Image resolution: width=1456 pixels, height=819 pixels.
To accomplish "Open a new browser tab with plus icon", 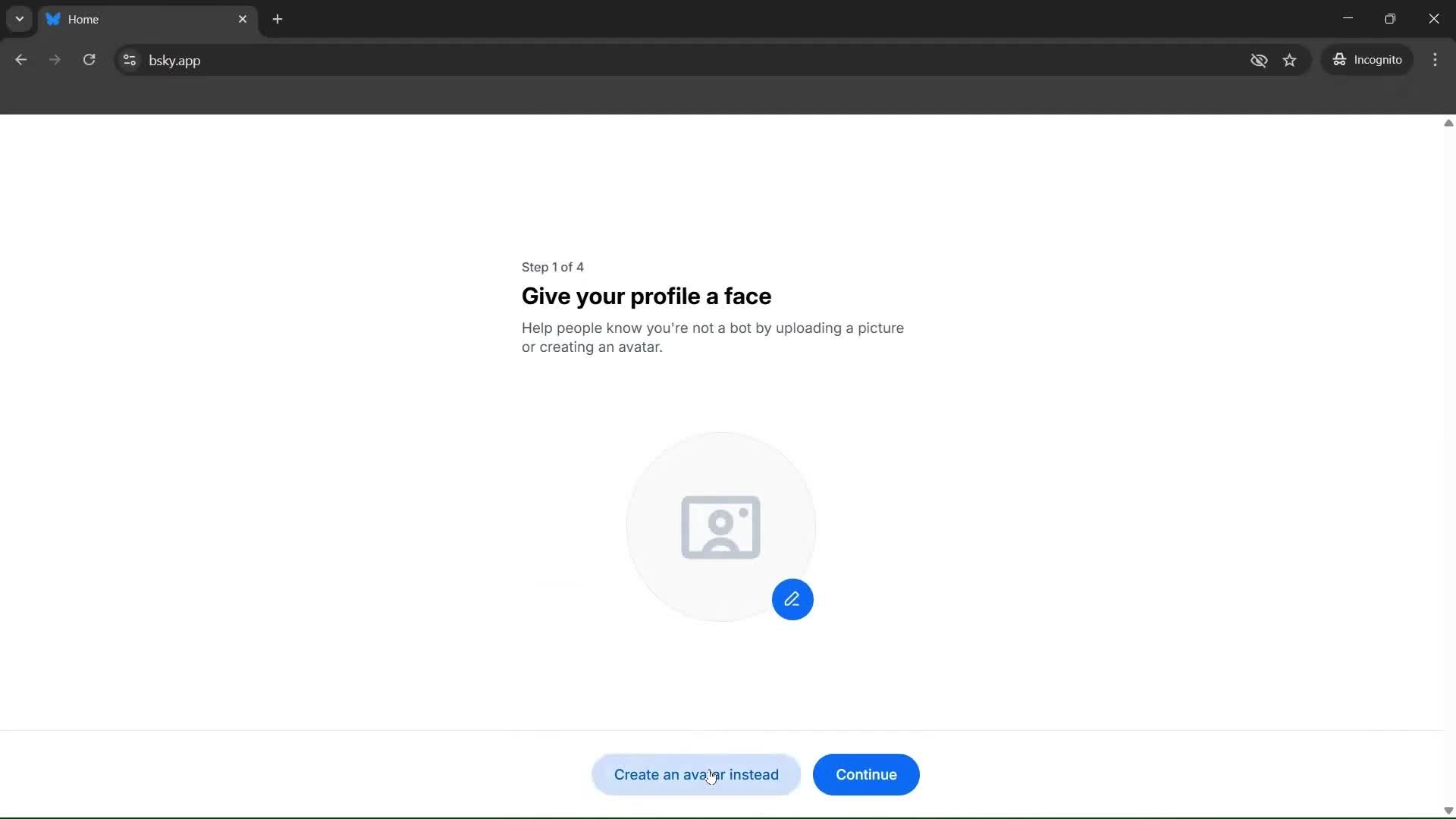I will (x=278, y=19).
